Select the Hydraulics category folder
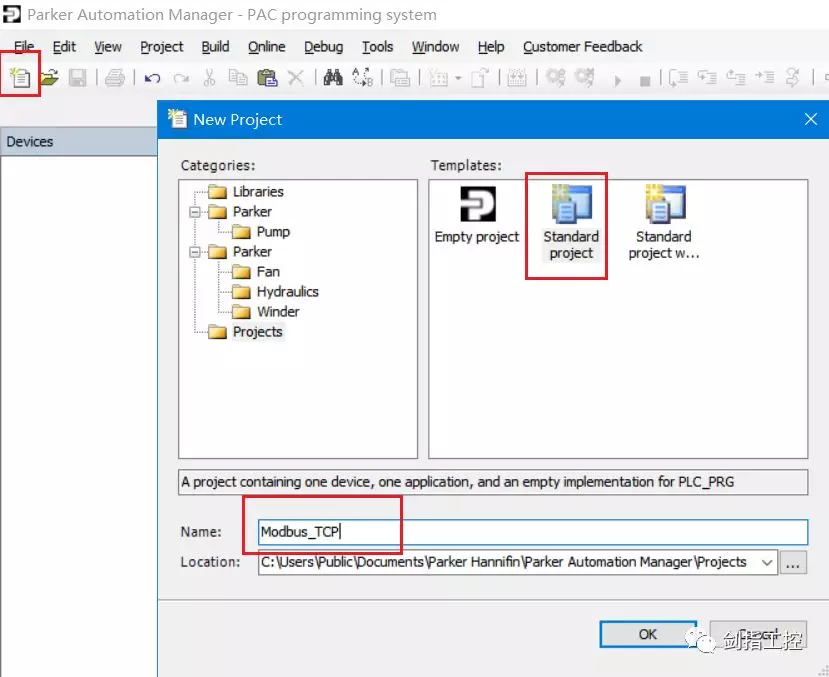This screenshot has width=829, height=677. (287, 292)
